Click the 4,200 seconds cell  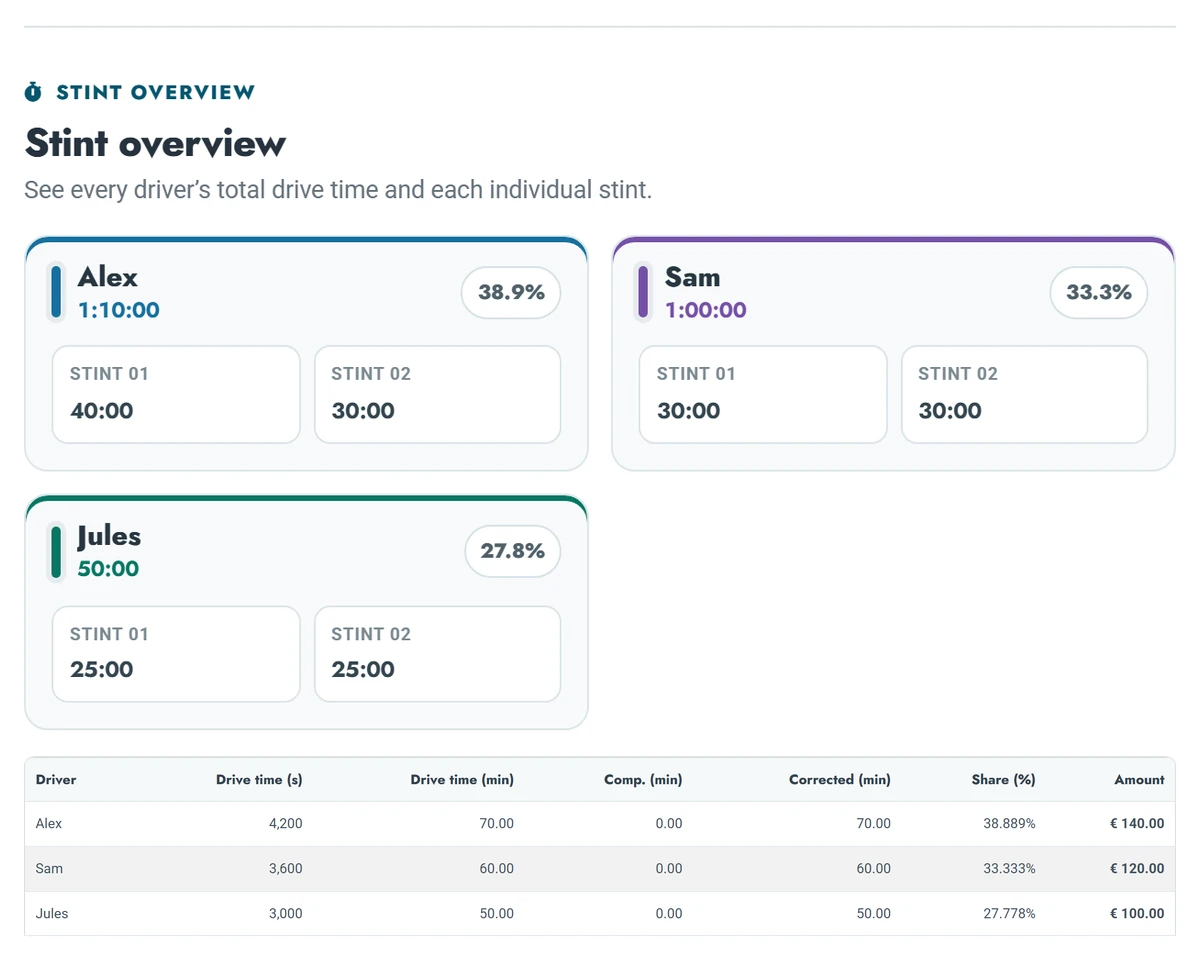286,824
